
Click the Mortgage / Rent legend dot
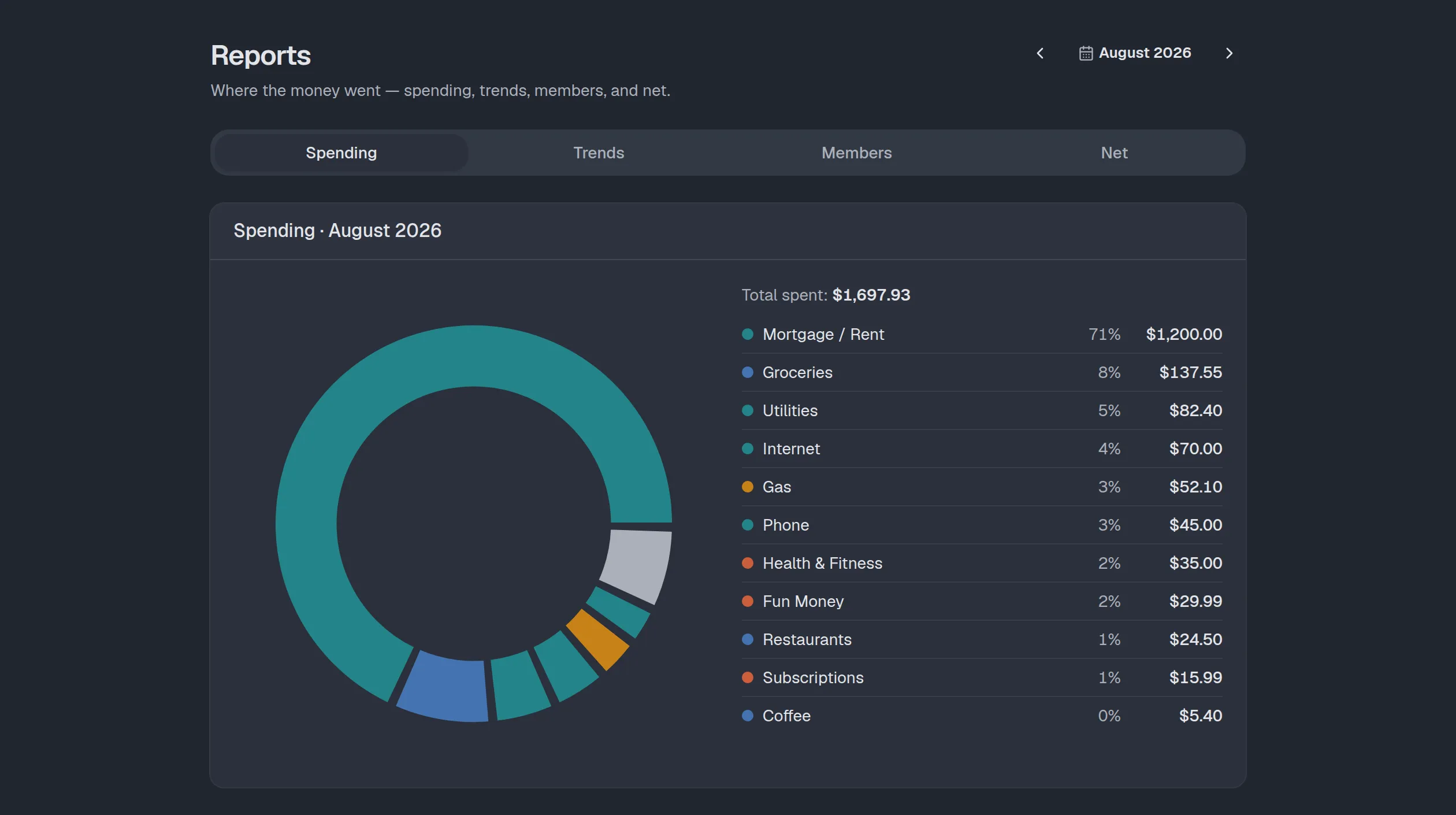748,334
